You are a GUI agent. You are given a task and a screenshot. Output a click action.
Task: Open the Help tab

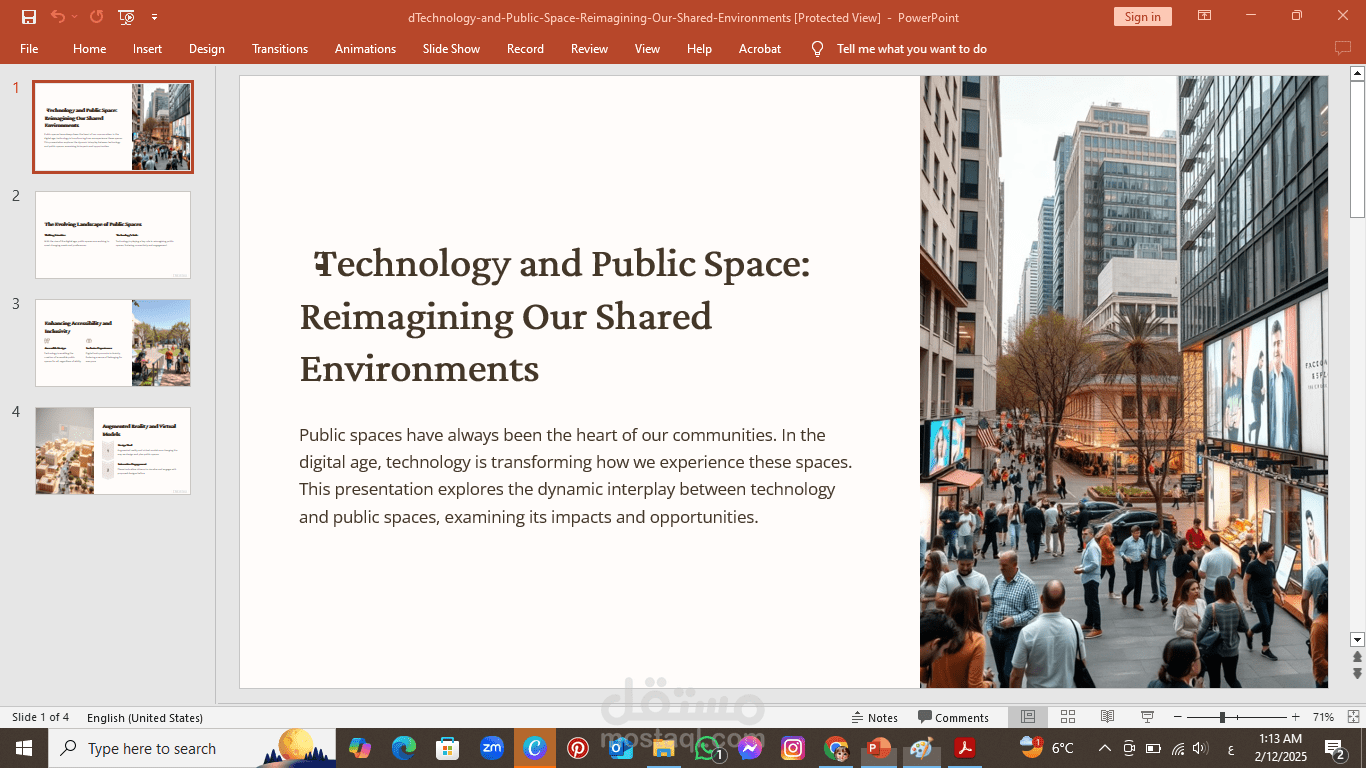[x=699, y=49]
